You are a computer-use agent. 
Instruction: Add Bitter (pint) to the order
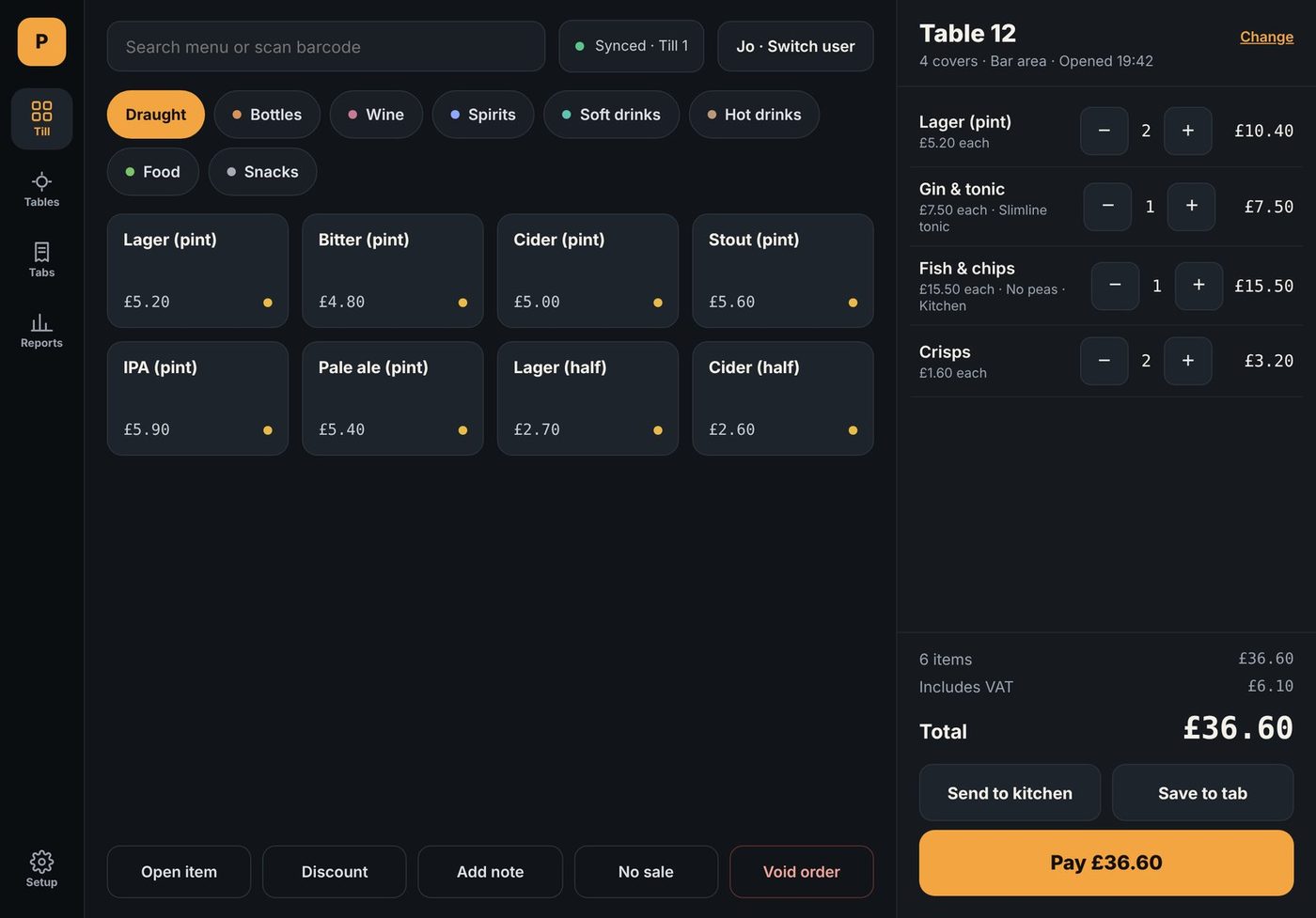coord(393,271)
